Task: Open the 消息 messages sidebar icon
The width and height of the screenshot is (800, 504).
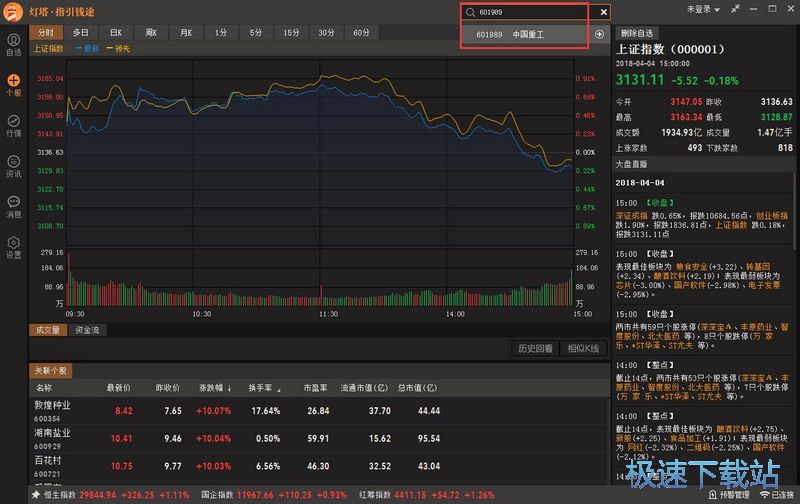Action: tap(14, 207)
